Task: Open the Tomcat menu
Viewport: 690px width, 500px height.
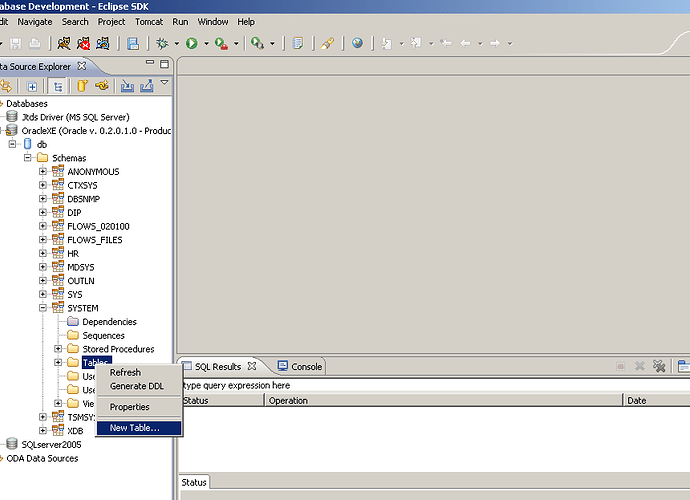Action: pyautogui.click(x=149, y=22)
